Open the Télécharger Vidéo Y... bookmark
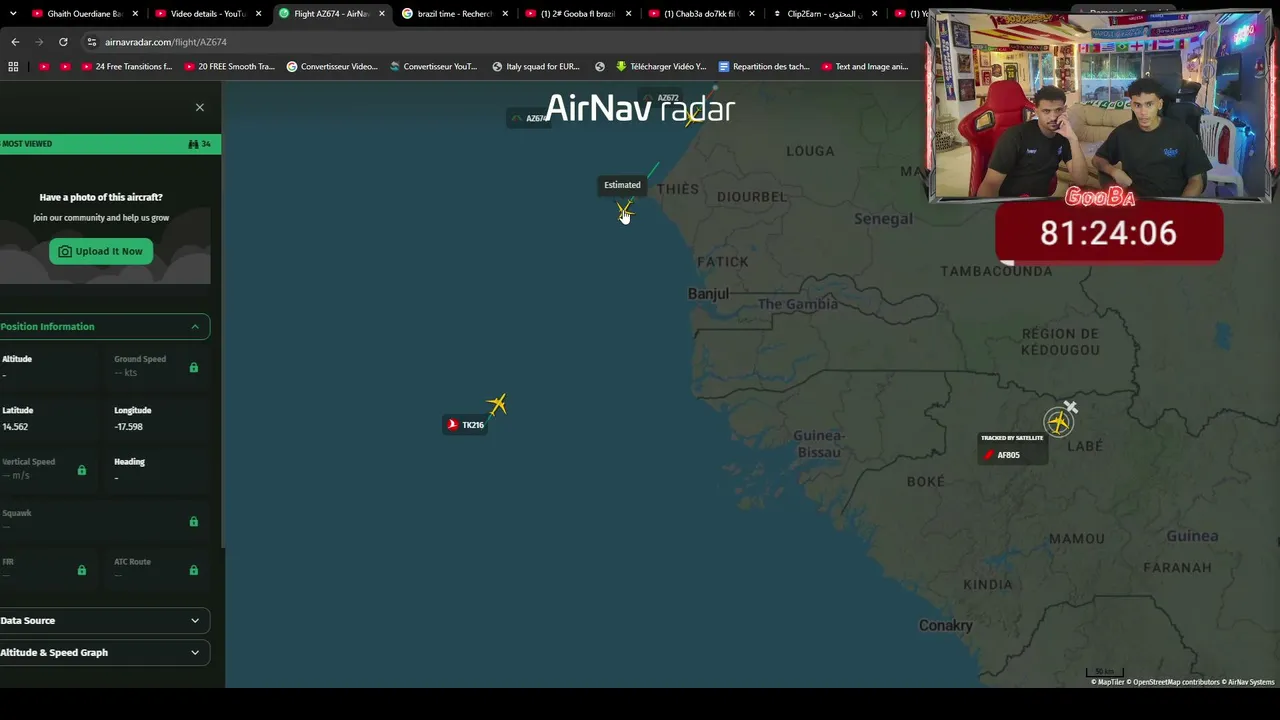Image resolution: width=1280 pixels, height=720 pixels. click(x=661, y=67)
